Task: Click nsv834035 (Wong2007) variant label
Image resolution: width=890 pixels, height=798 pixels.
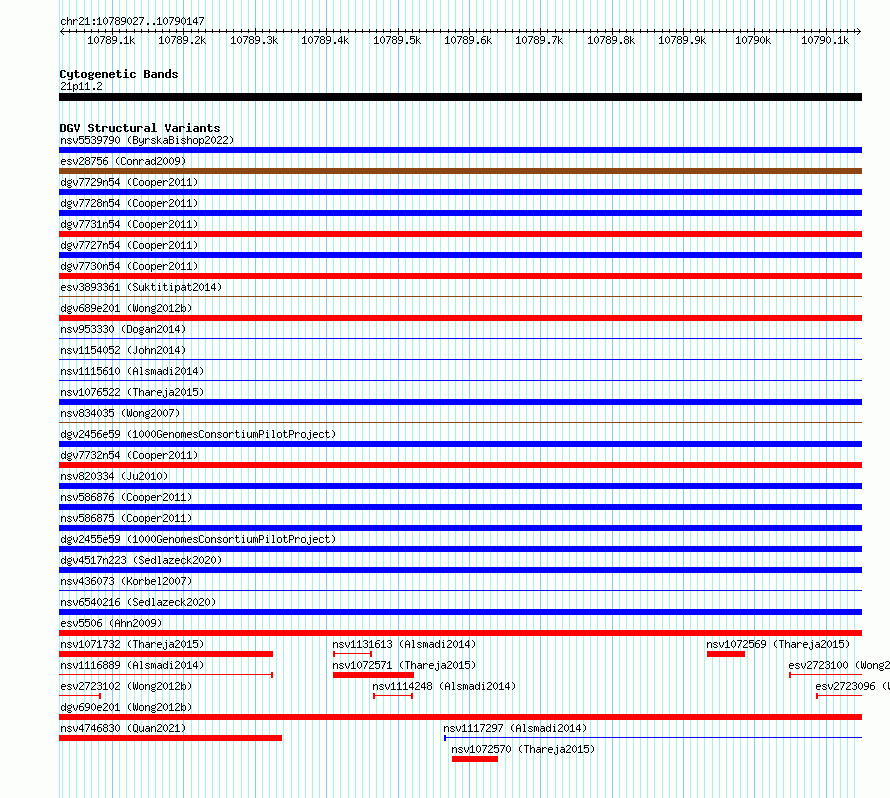Action: point(120,413)
